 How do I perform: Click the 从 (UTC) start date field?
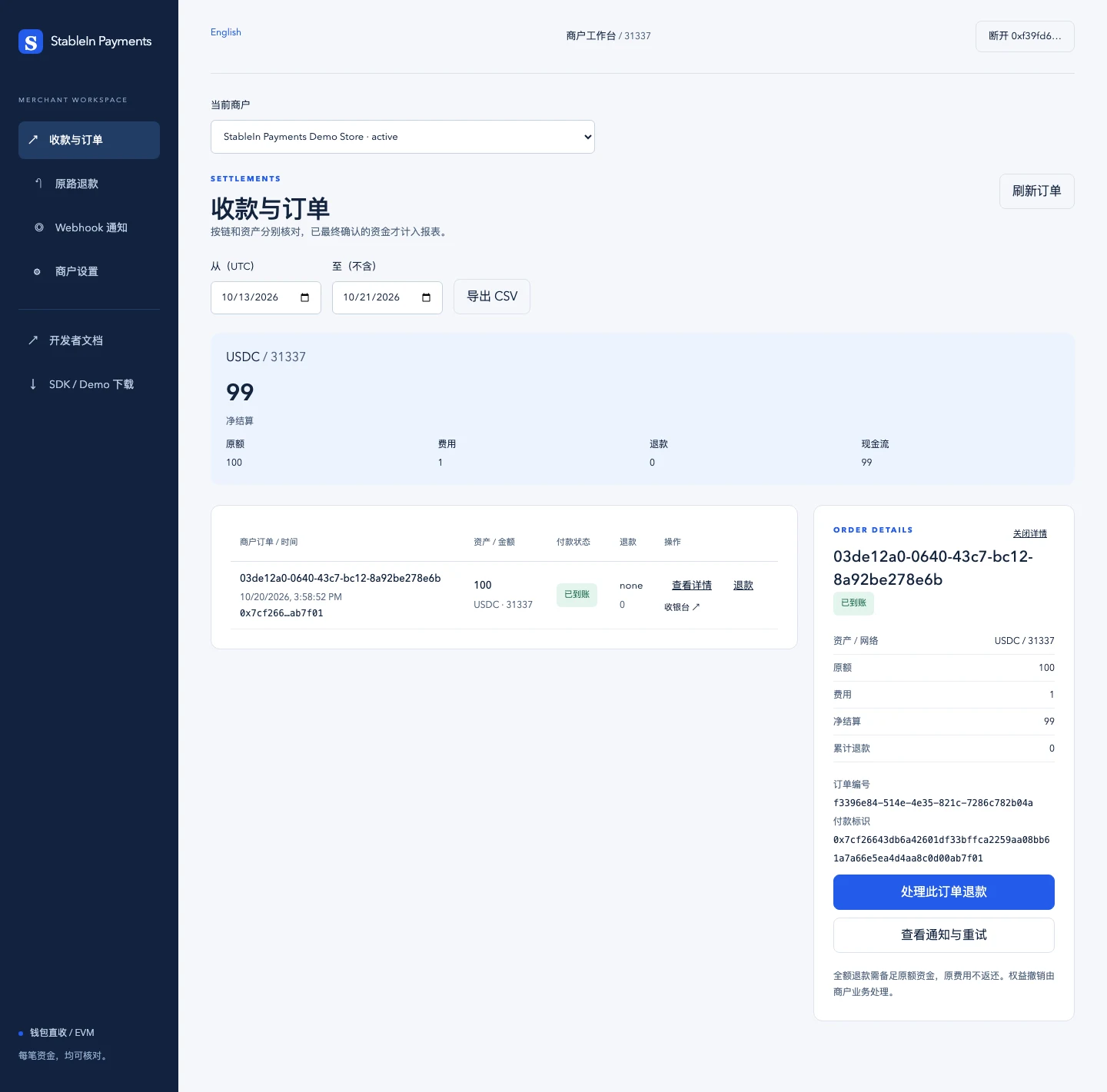tap(266, 297)
